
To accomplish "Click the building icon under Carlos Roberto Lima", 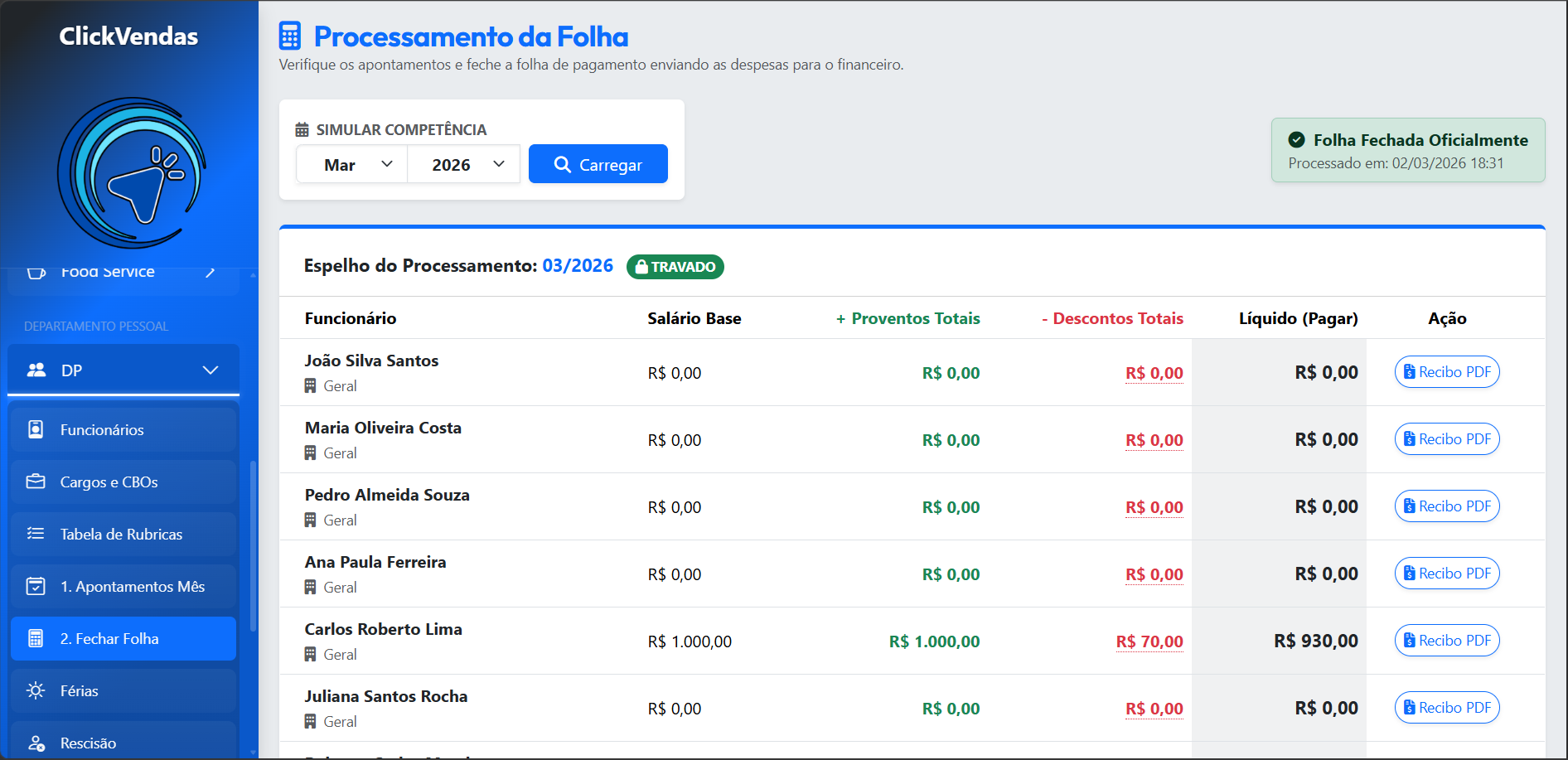I will coord(311,654).
